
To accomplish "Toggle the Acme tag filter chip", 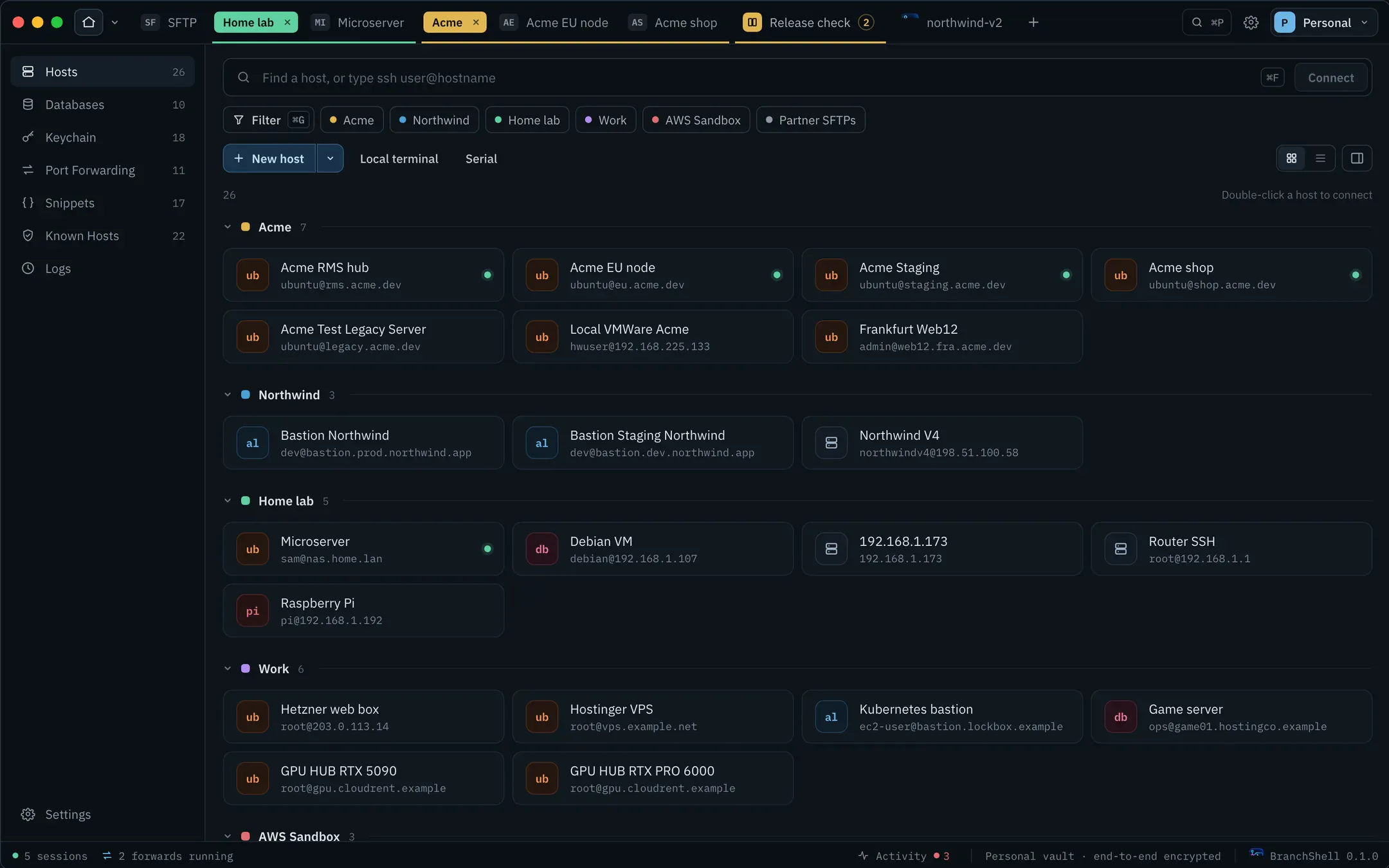I will (352, 120).
